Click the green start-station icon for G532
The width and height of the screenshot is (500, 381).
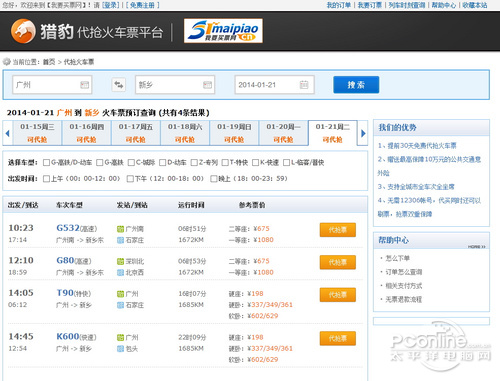click(120, 229)
